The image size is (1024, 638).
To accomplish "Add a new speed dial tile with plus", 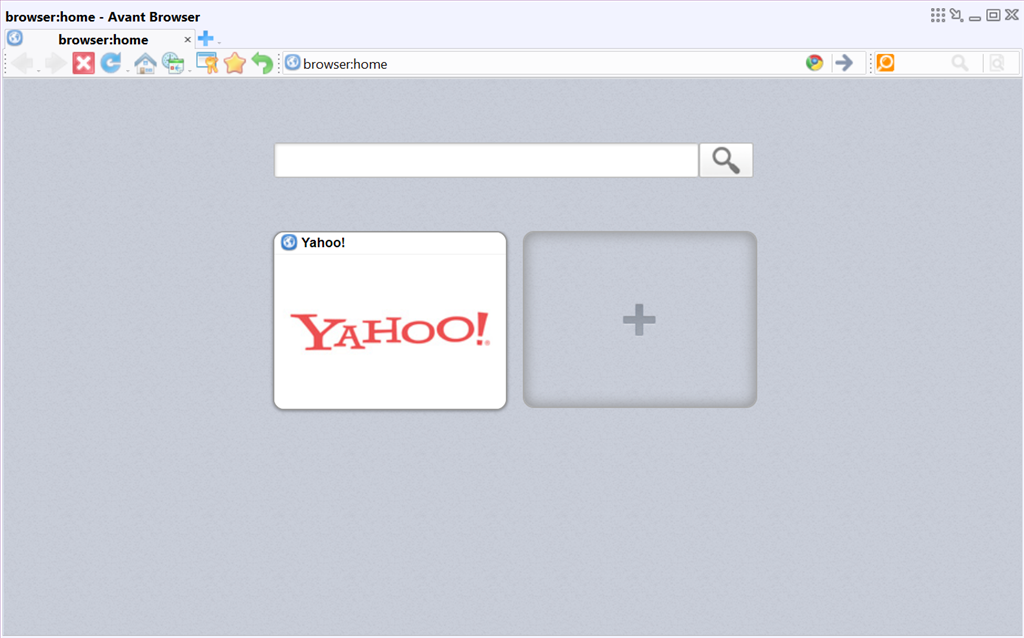I will point(639,319).
